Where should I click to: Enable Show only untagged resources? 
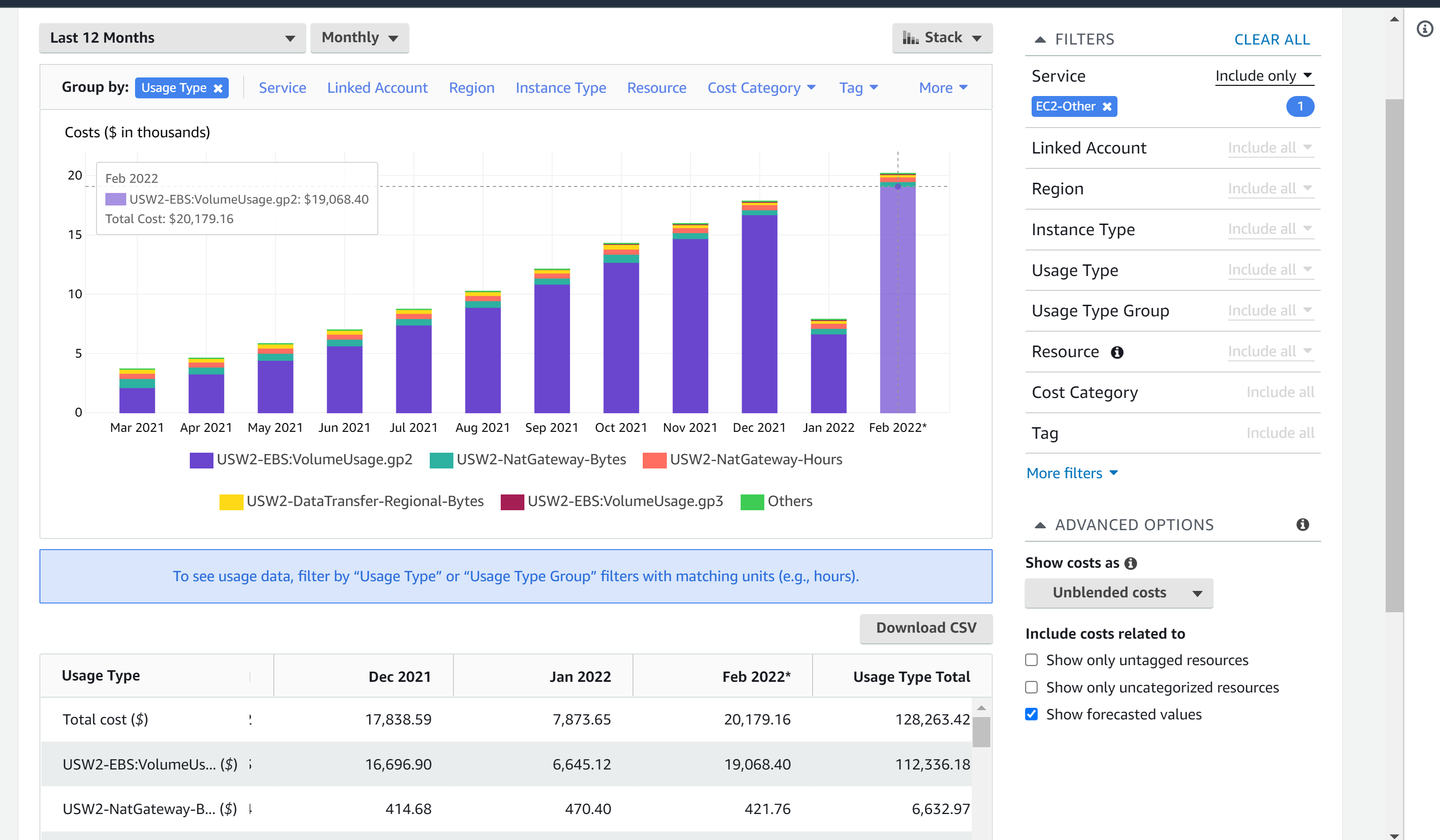[x=1032, y=660]
